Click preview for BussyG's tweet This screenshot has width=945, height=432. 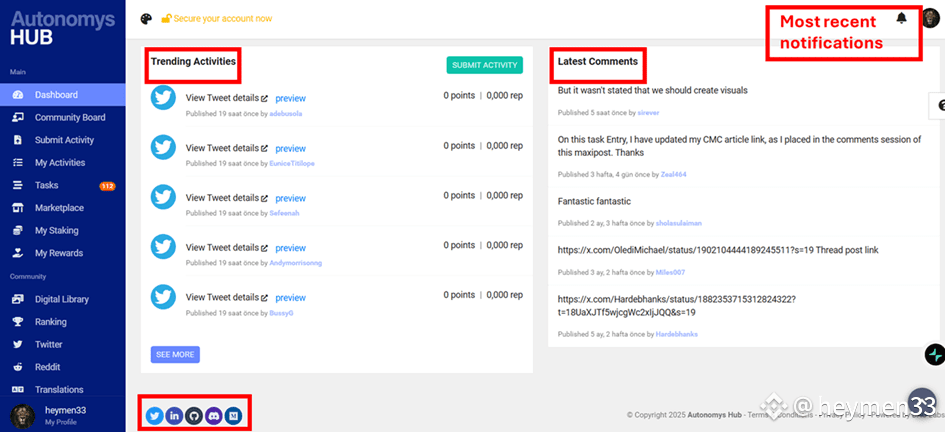(290, 298)
